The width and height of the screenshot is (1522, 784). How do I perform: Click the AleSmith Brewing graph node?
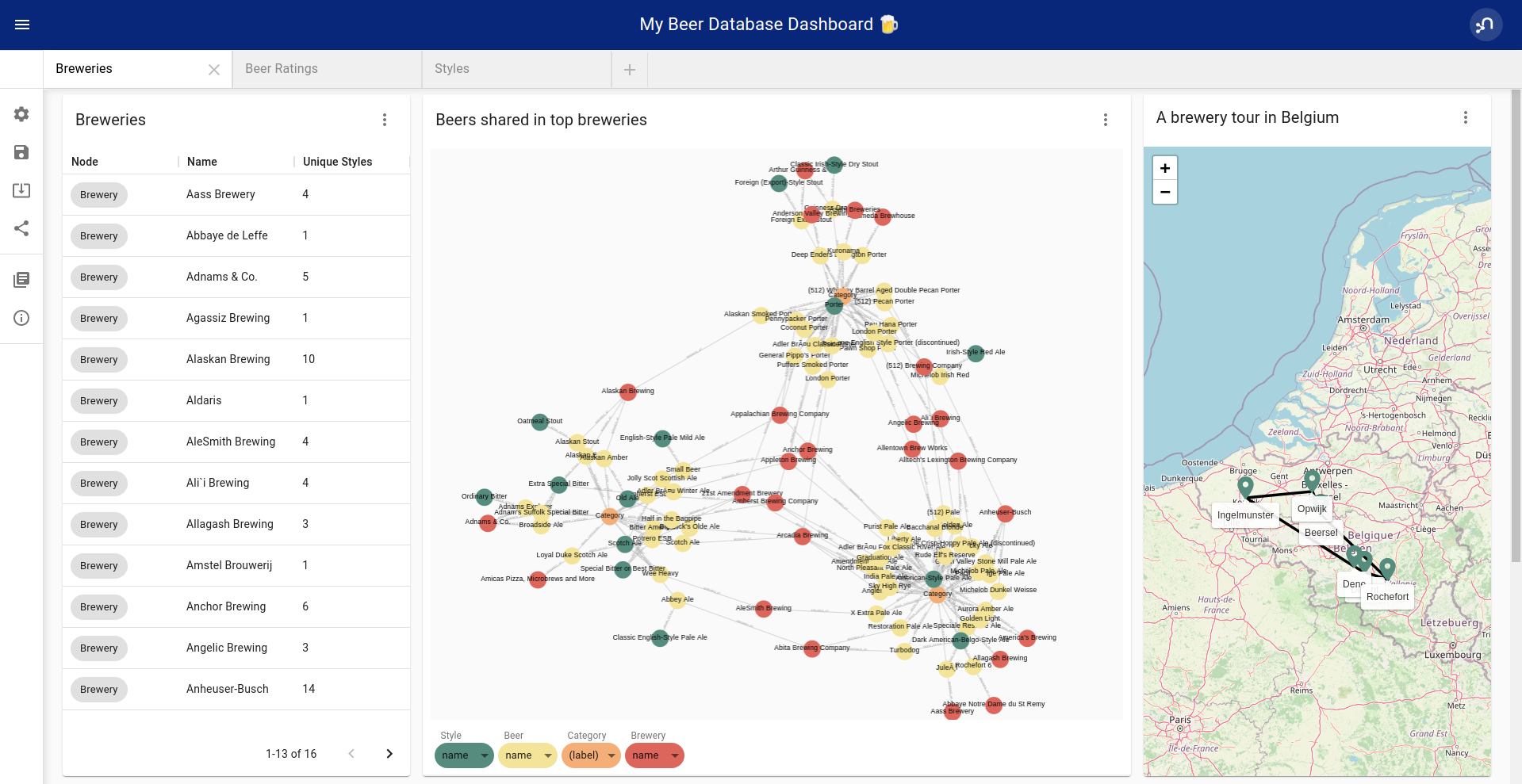[764, 609]
